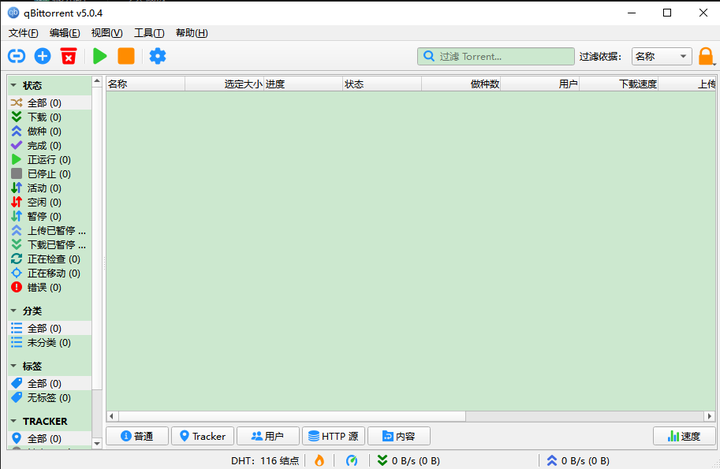720x469 pixels.
Task: Click the horizontal scrollbar right arrow
Action: [x=709, y=416]
